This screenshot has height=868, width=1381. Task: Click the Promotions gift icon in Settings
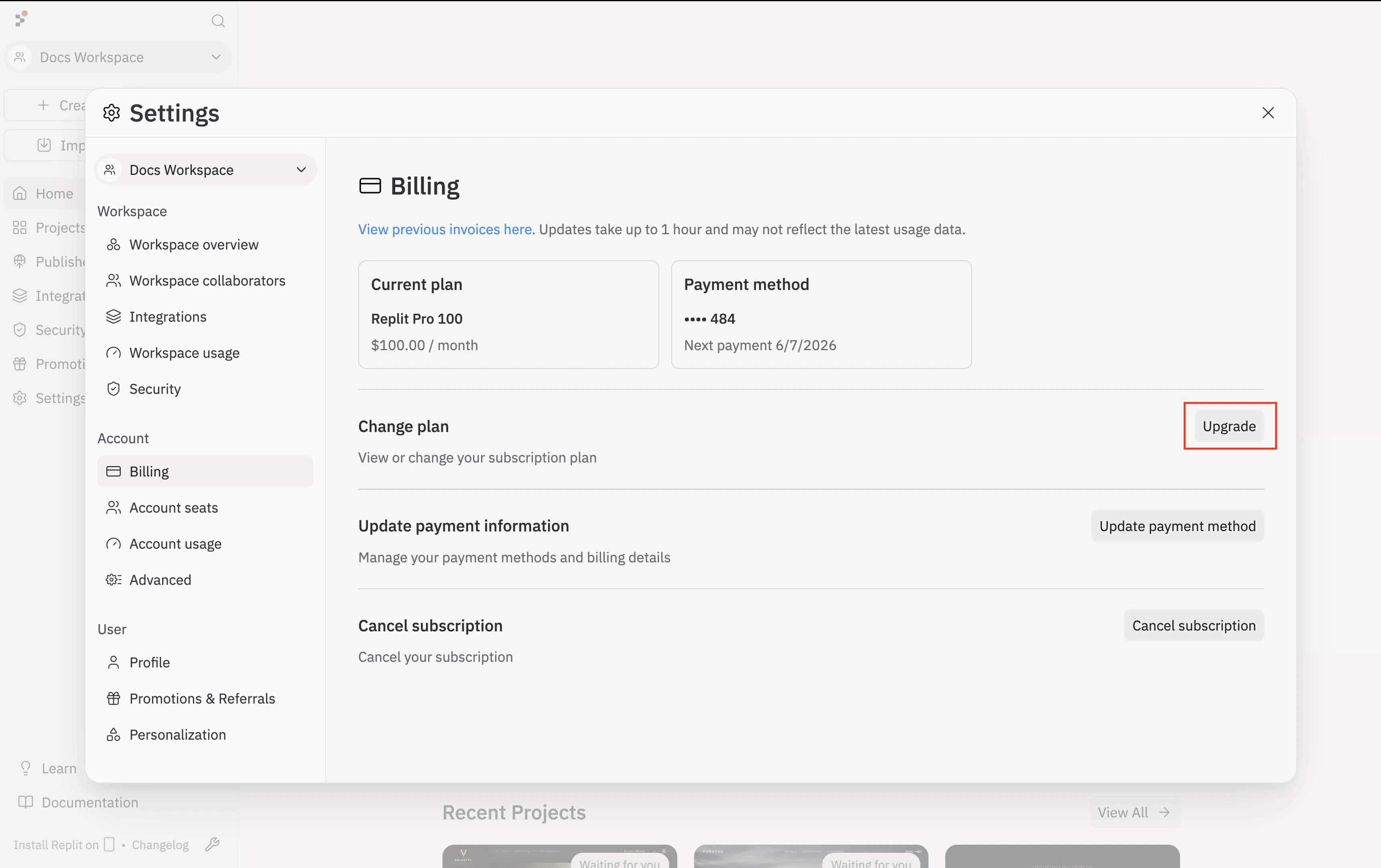pyautogui.click(x=114, y=699)
